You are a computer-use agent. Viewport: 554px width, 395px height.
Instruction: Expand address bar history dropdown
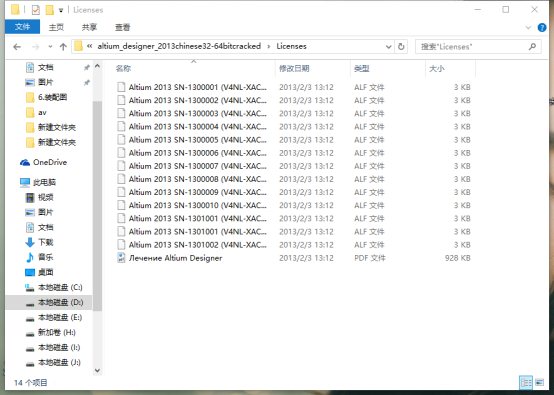click(389, 47)
